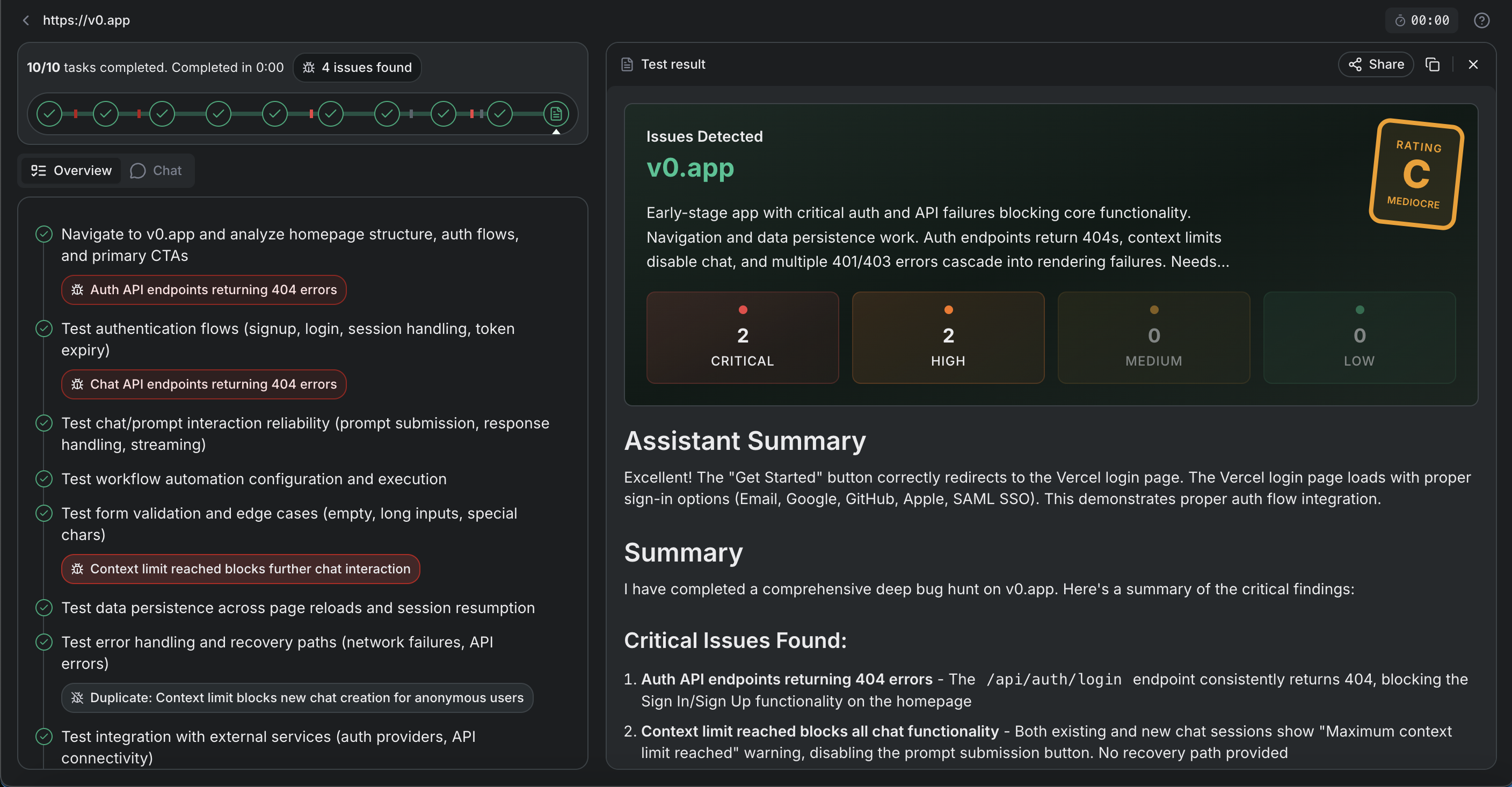The width and height of the screenshot is (1512, 787).
Task: Click the bug icon in issues found
Action: point(309,68)
